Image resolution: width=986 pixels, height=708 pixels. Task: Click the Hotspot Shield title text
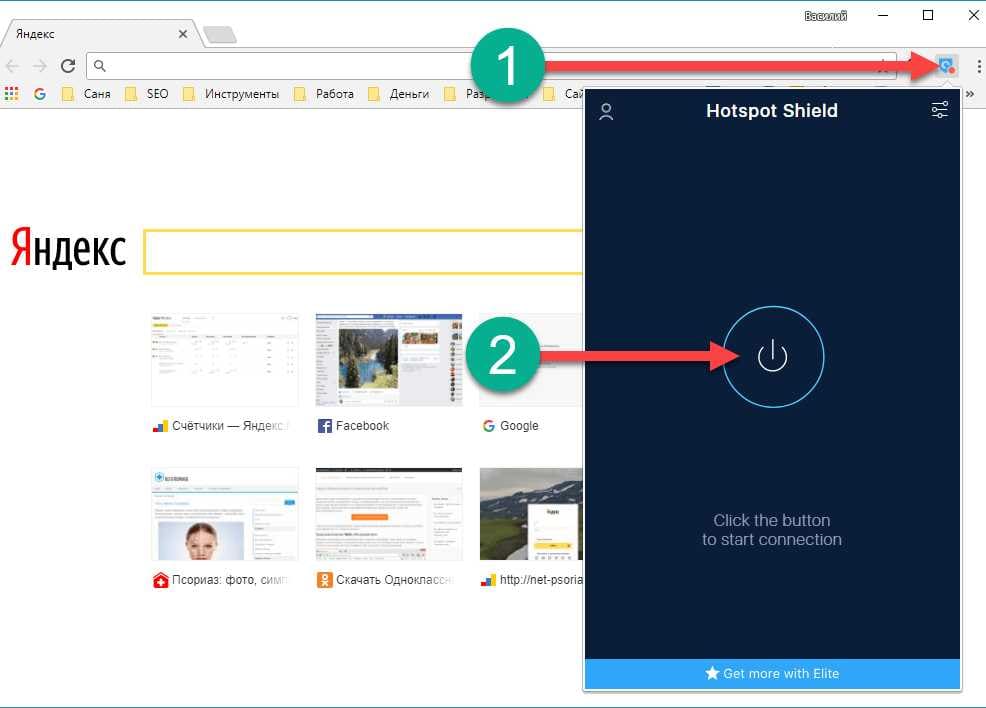coord(772,111)
